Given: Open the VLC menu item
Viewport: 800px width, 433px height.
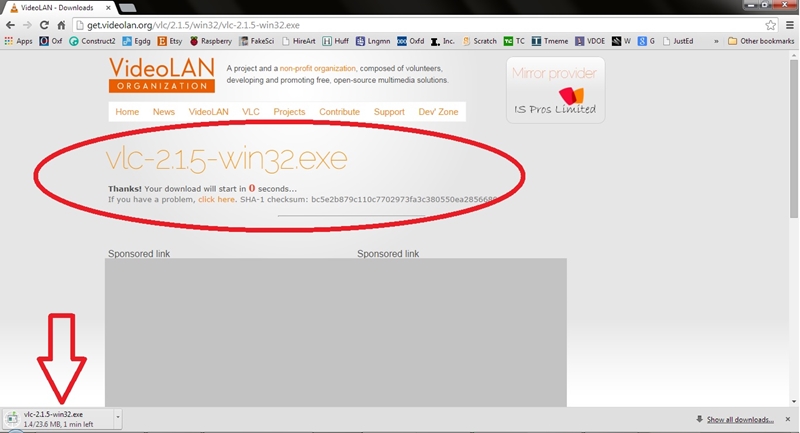Looking at the screenshot, I should point(251,112).
